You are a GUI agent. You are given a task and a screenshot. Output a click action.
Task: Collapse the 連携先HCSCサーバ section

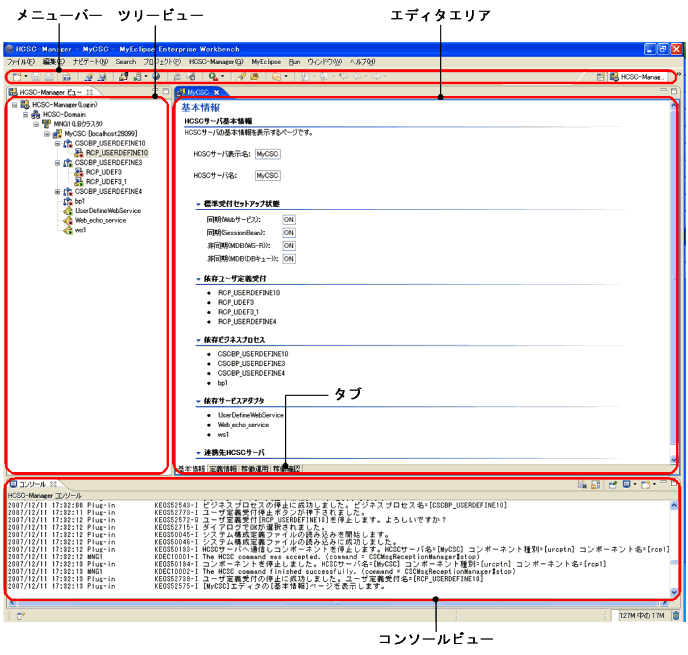pyautogui.click(x=198, y=453)
